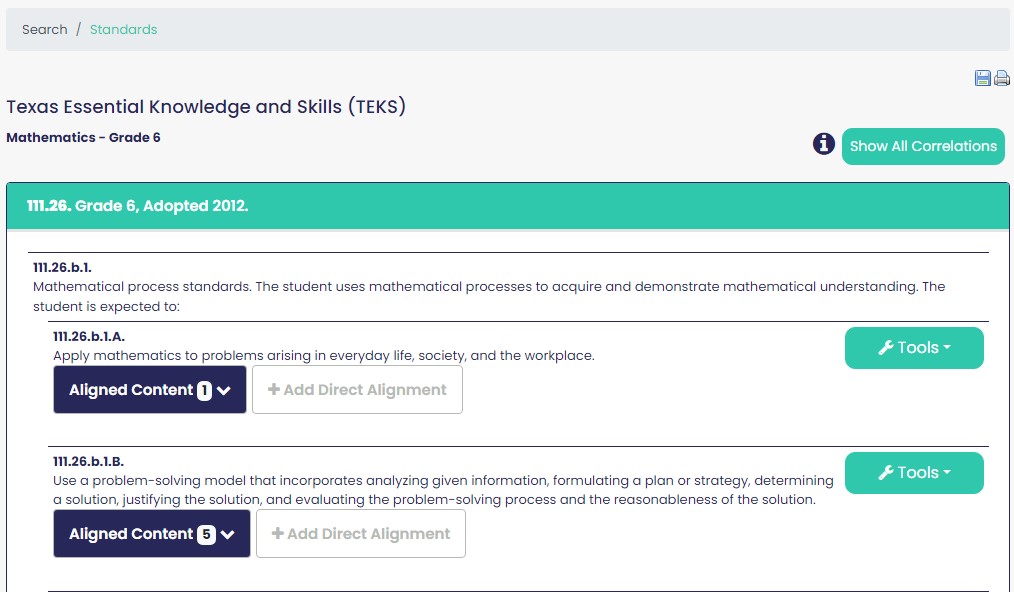Click the count badge 1 on Aligned Content
Screen dimensions: 1014x592
[204, 390]
